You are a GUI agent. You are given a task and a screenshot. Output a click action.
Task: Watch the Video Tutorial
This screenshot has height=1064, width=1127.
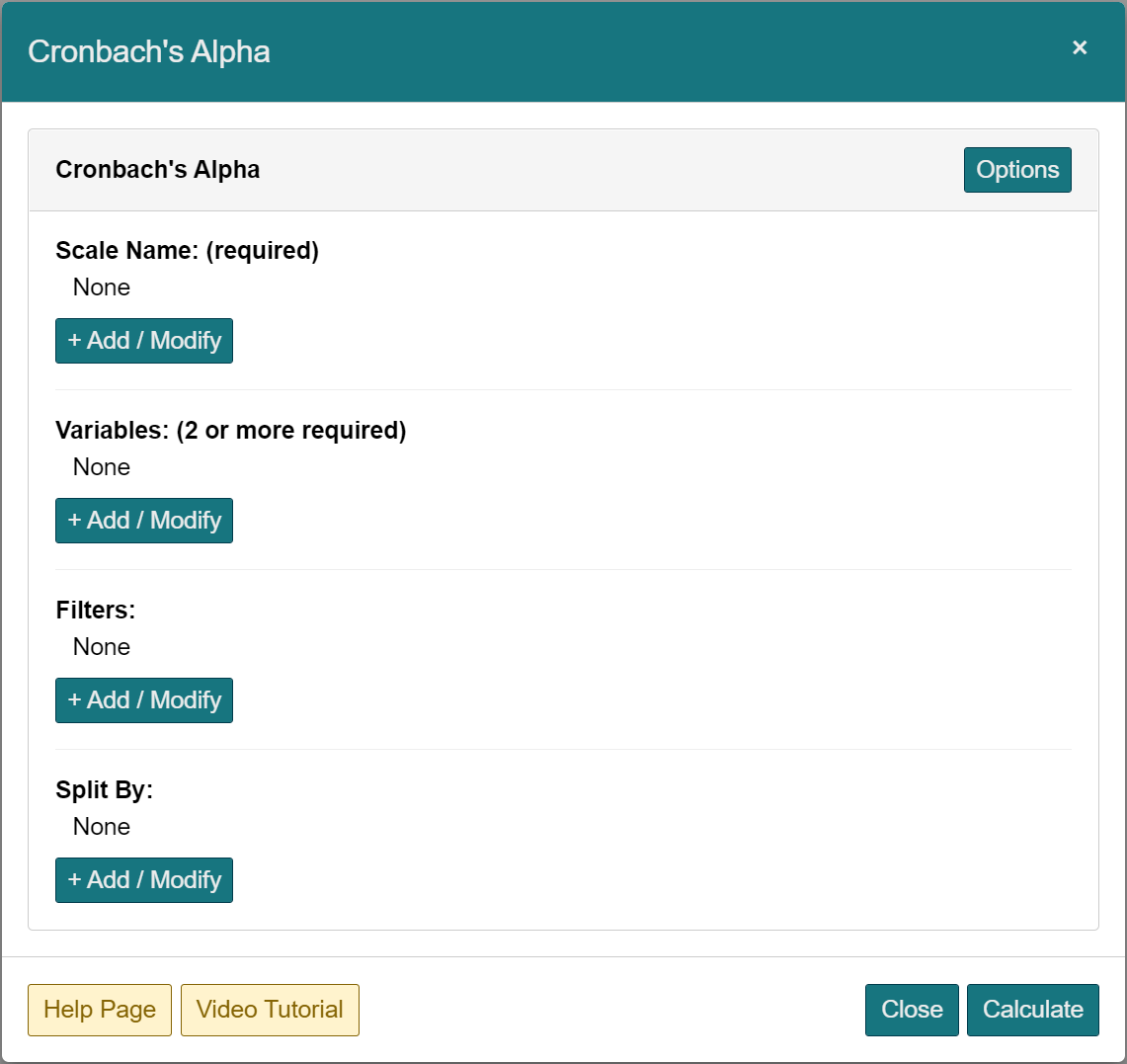click(270, 1010)
